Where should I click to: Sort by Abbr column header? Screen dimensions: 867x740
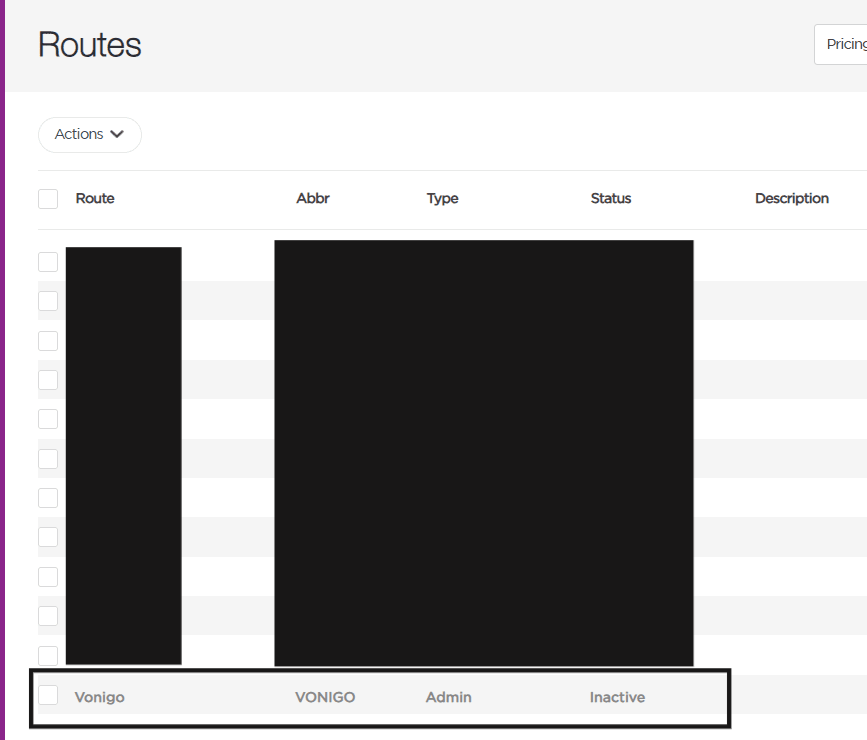(x=313, y=199)
